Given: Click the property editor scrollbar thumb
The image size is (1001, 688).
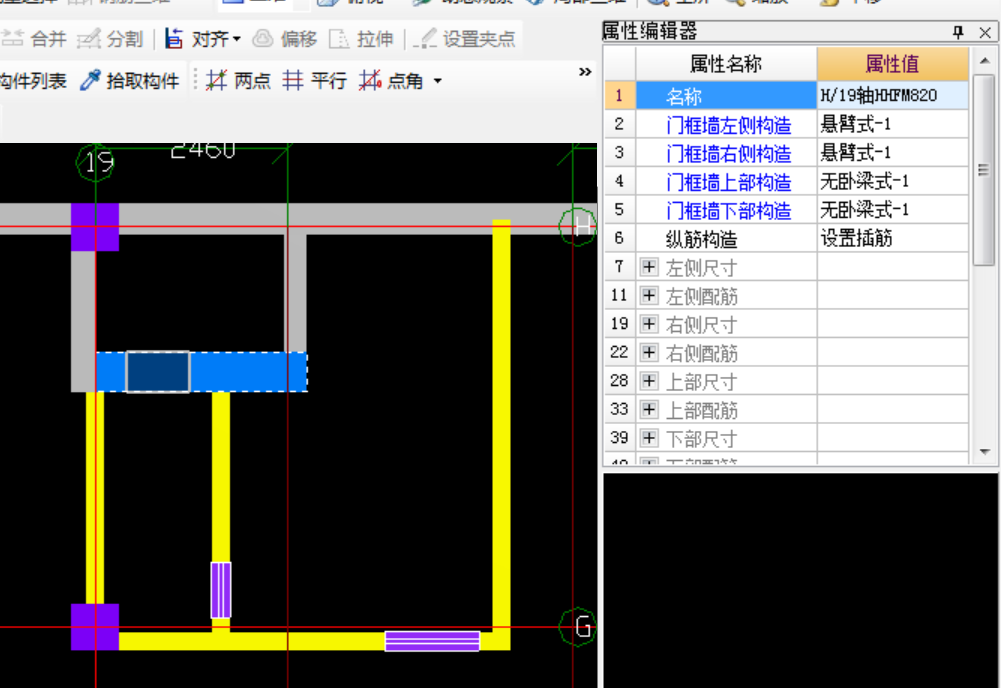Looking at the screenshot, I should (984, 169).
